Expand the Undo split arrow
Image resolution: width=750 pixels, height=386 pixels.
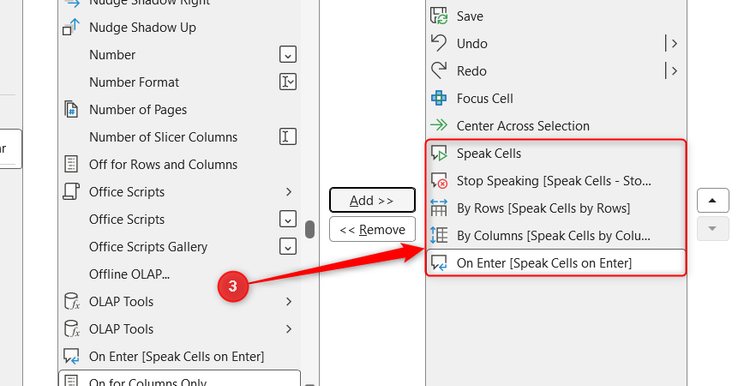672,44
